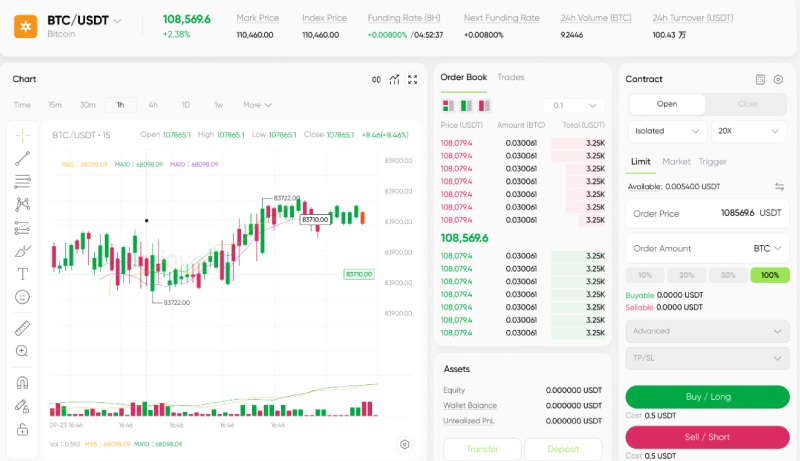
Task: Choose the horizontal lines tool
Action: click(x=22, y=181)
